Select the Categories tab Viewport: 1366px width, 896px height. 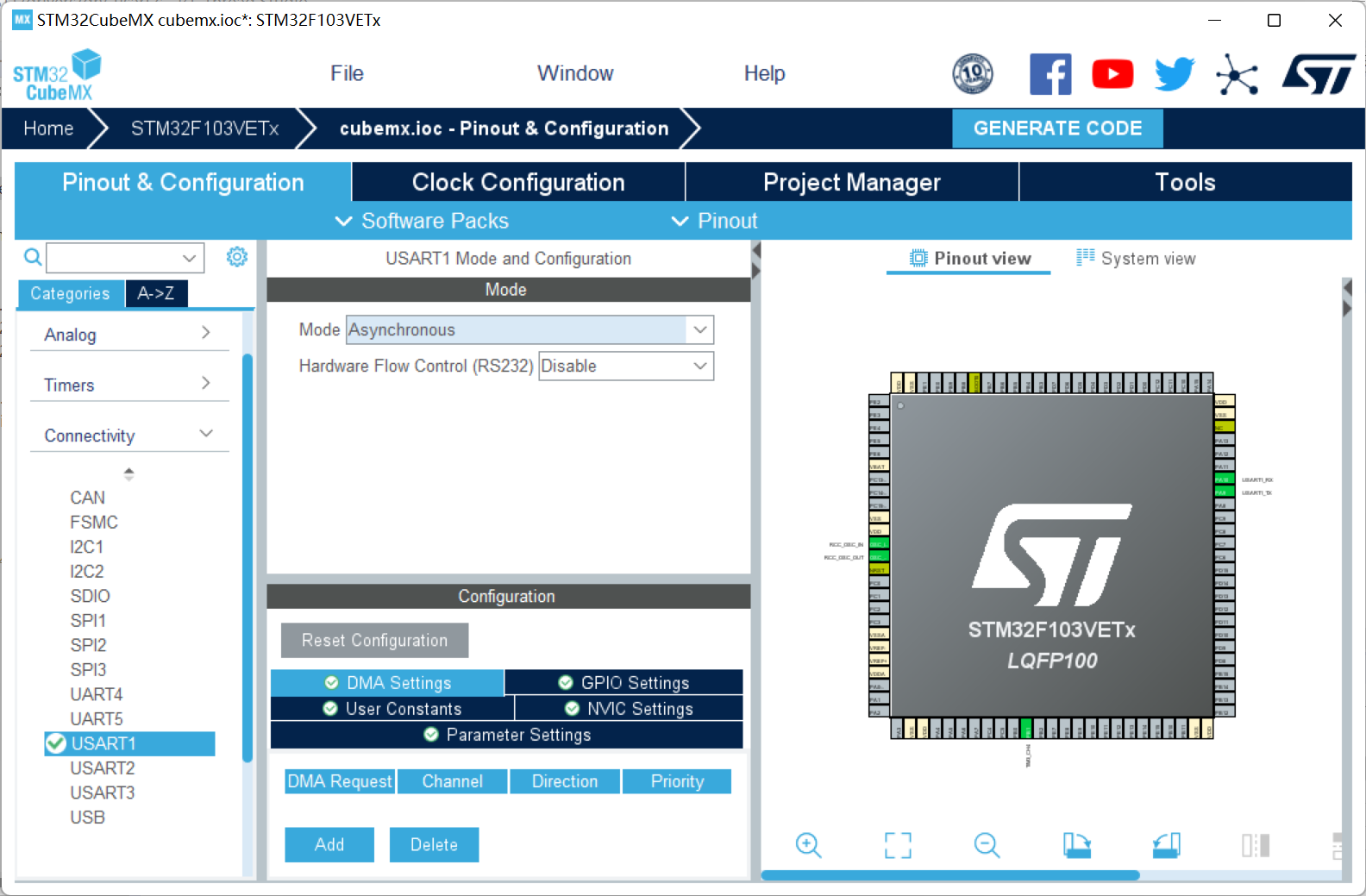71,293
